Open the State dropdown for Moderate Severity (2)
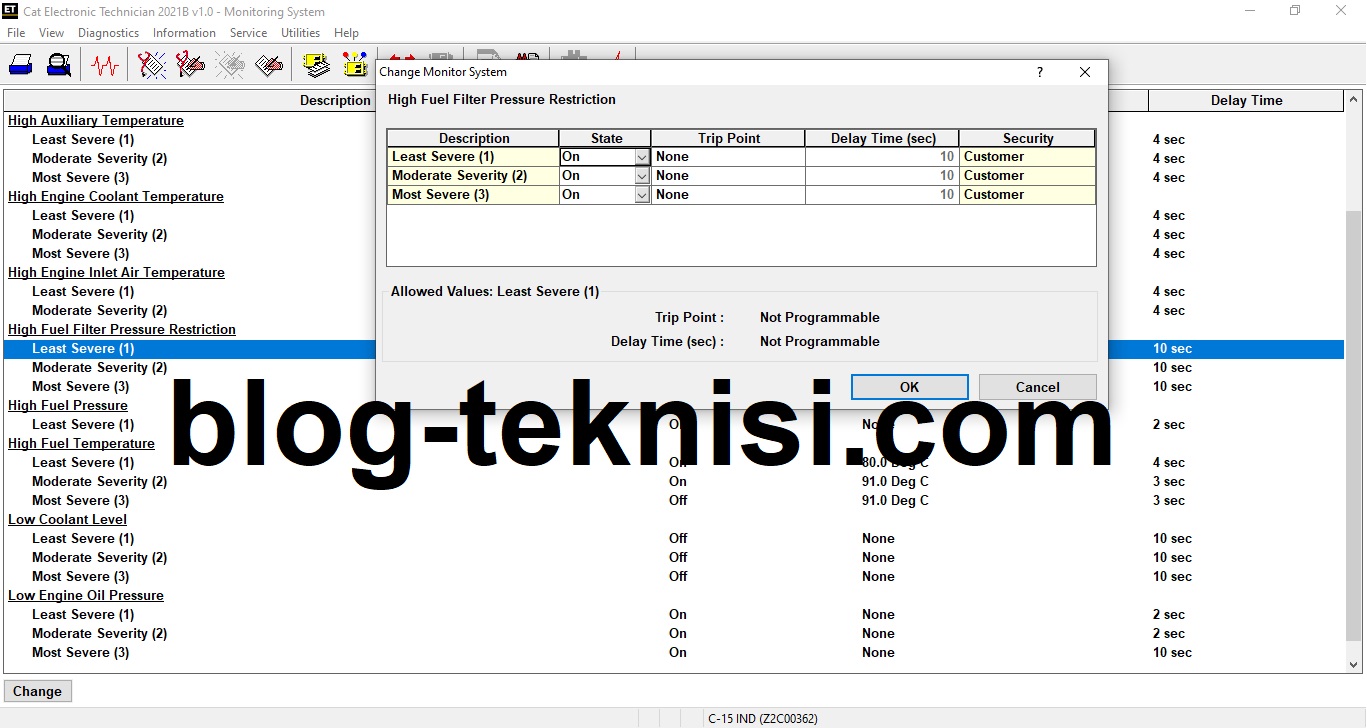1367x728 pixels. tap(641, 175)
